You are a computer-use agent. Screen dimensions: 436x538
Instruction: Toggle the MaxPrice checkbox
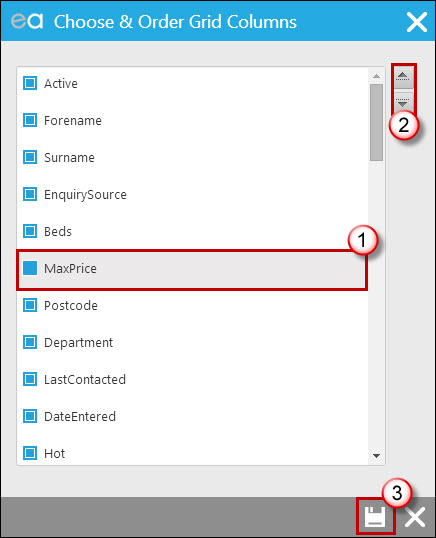coord(30,268)
